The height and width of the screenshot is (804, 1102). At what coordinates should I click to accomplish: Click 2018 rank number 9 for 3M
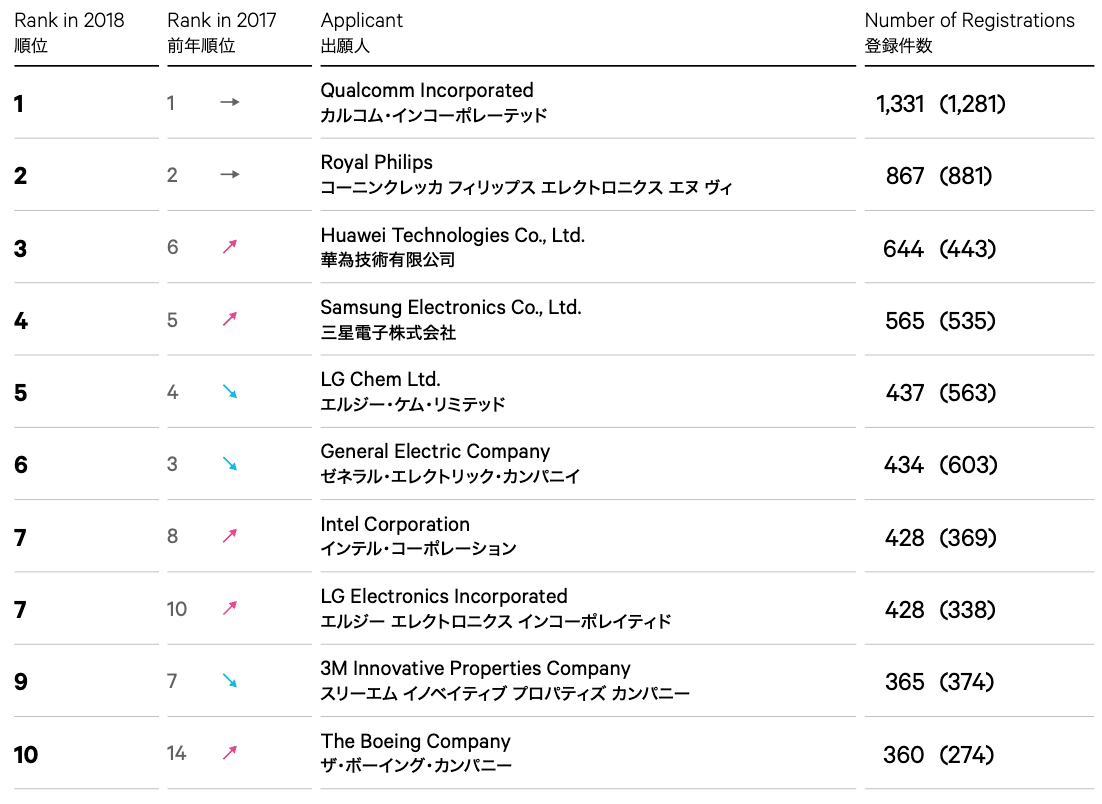pyautogui.click(x=21, y=682)
